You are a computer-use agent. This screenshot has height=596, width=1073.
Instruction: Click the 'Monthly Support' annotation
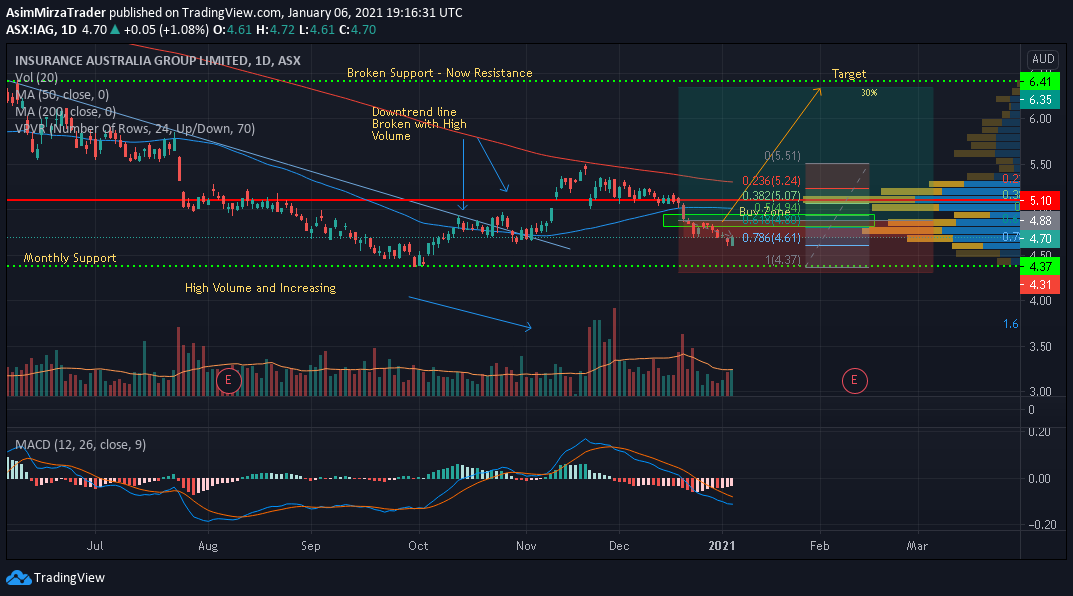(70, 258)
